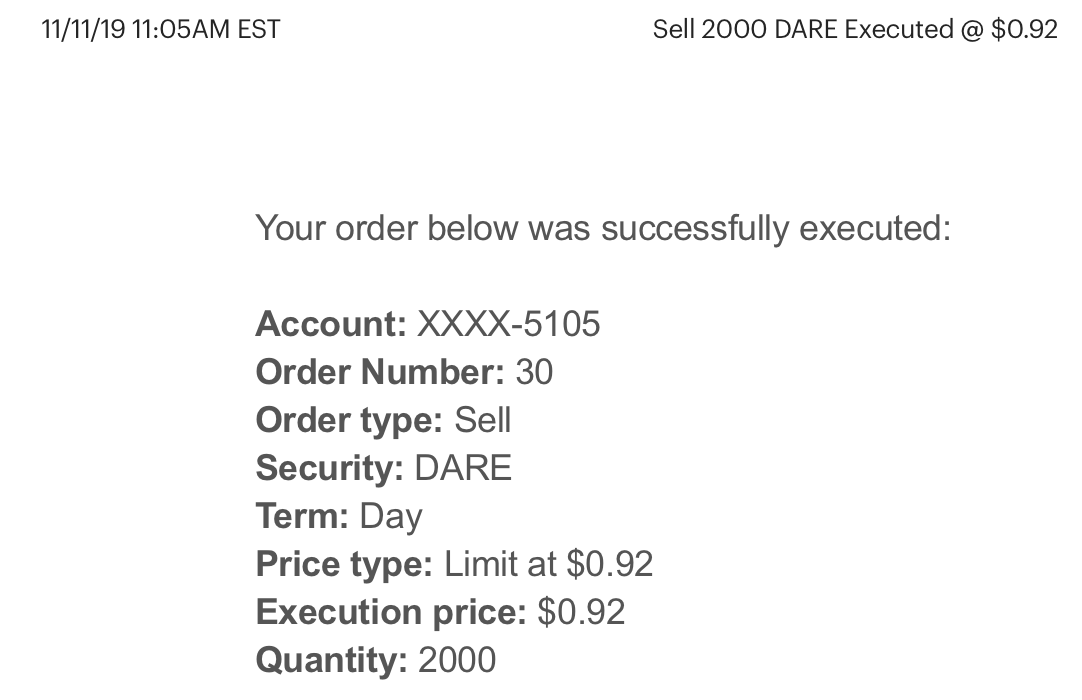Select the Quantity label
Screen dimensions: 1082x700
pyautogui.click(x=331, y=660)
